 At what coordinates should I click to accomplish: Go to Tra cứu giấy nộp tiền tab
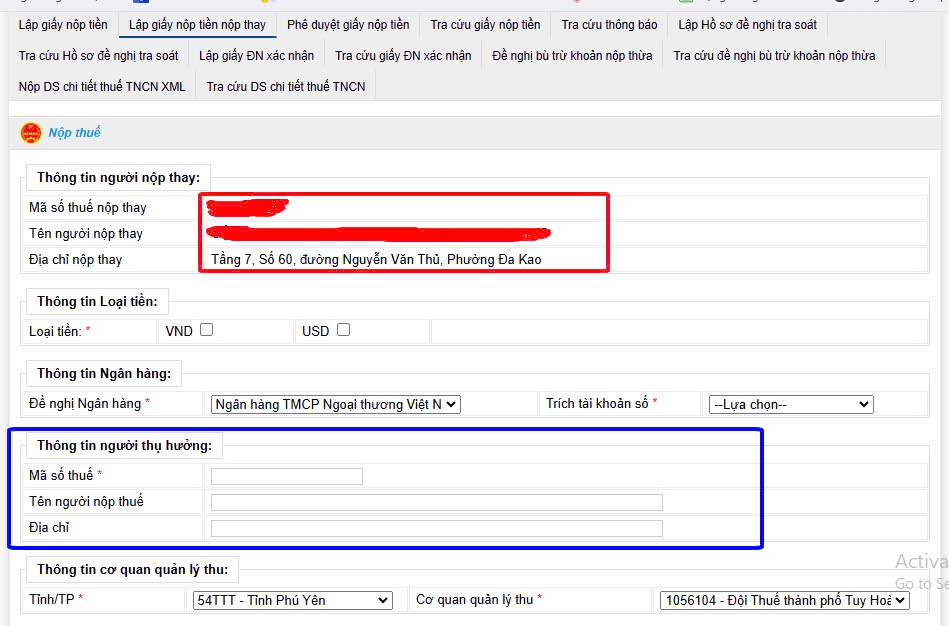pos(485,24)
